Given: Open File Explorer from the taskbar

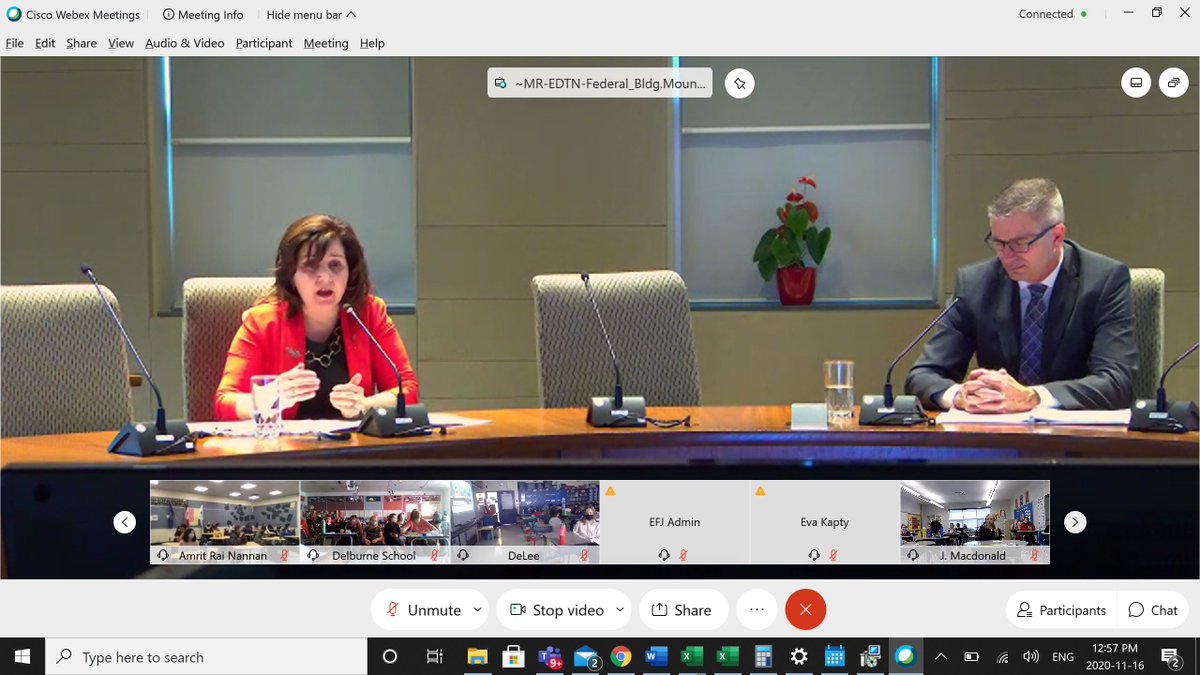Looking at the screenshot, I should (476, 657).
